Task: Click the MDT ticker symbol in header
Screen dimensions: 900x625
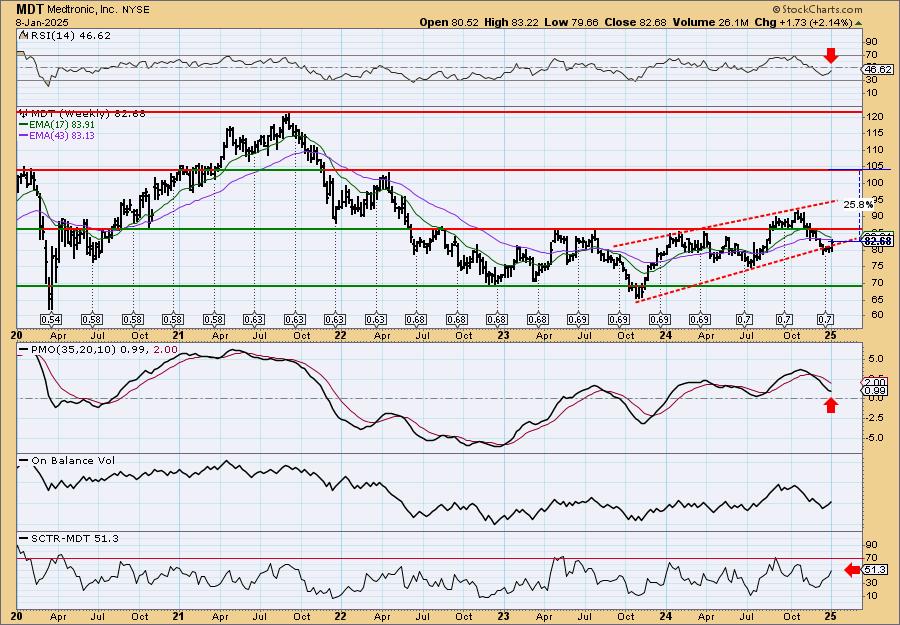Action: (x=29, y=9)
